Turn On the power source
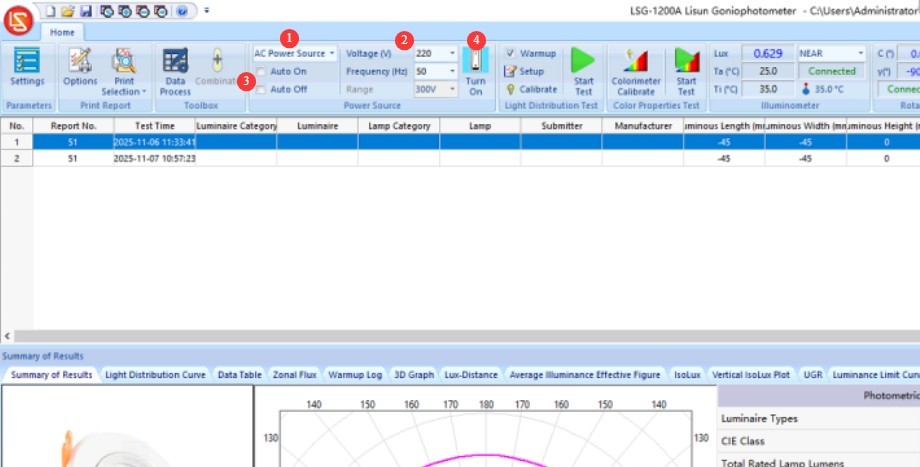Viewport: 920px width, 467px height. (x=475, y=72)
